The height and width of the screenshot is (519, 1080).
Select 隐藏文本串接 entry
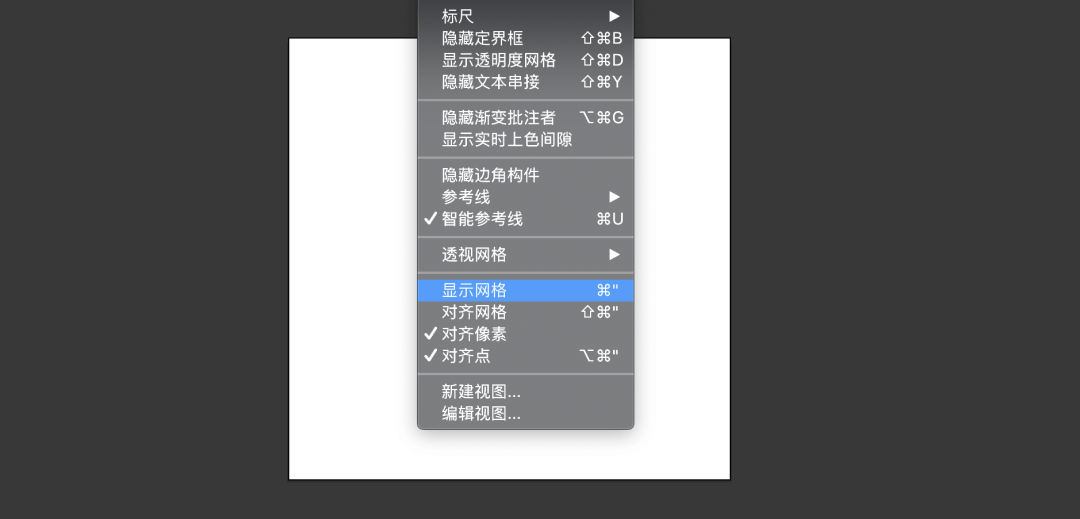pos(526,82)
